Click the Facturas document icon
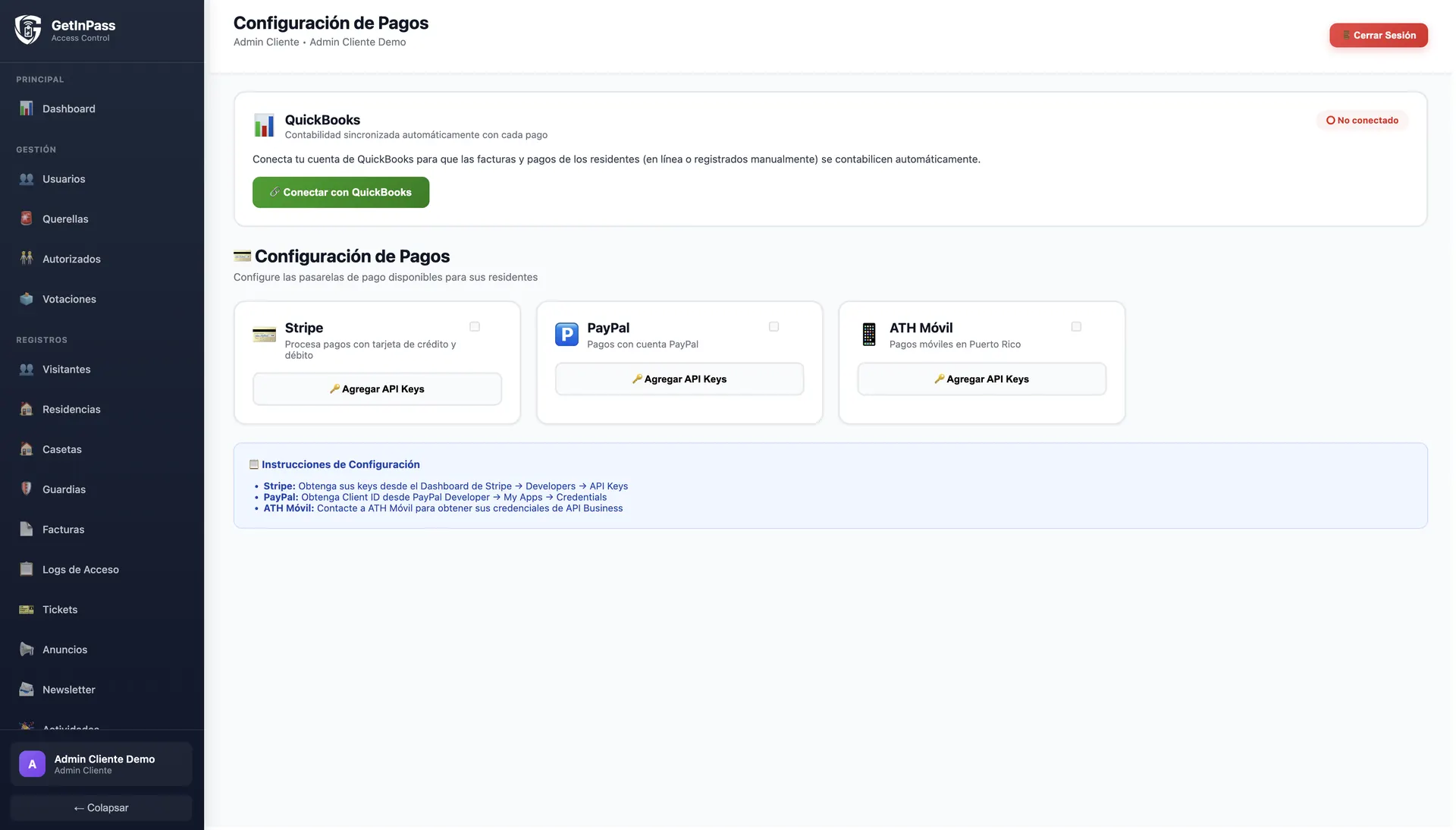The width and height of the screenshot is (1456, 830). [x=27, y=530]
